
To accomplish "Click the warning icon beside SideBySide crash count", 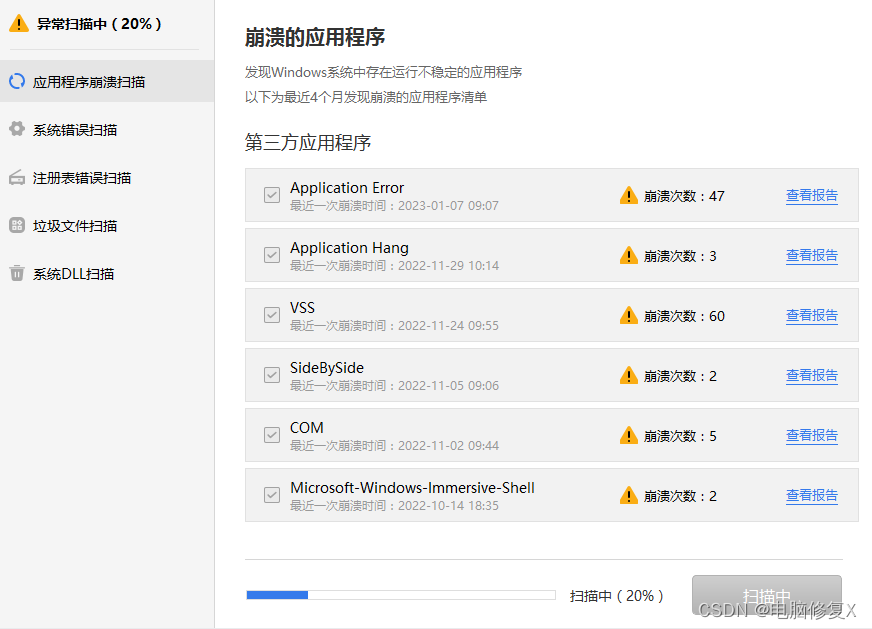I will (x=628, y=375).
